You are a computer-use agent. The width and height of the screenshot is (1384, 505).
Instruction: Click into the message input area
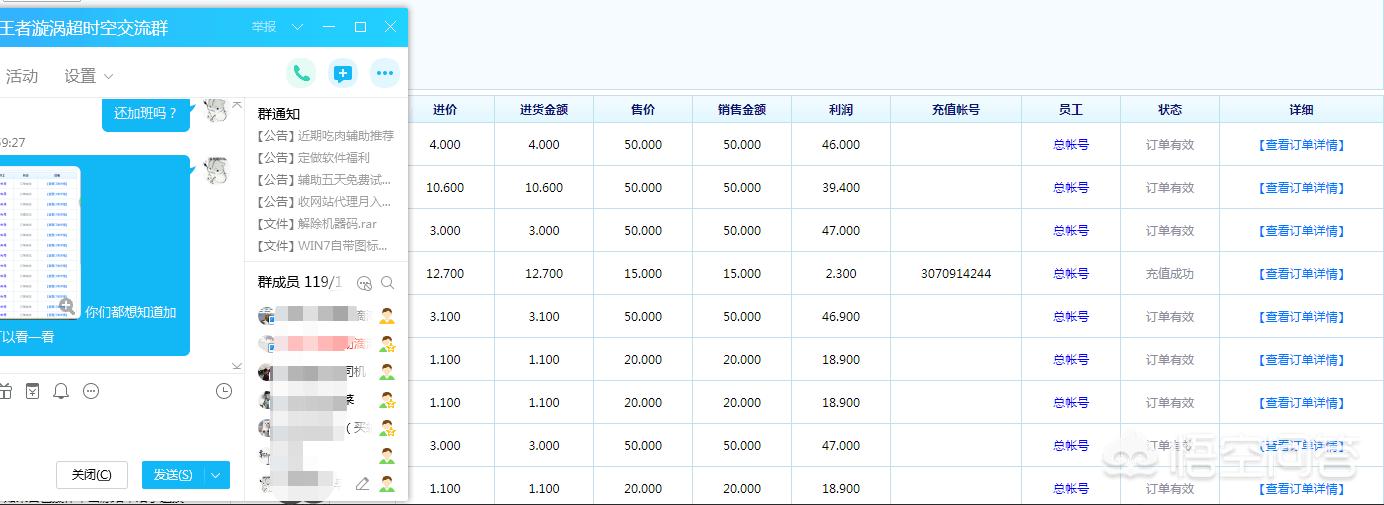pos(120,430)
